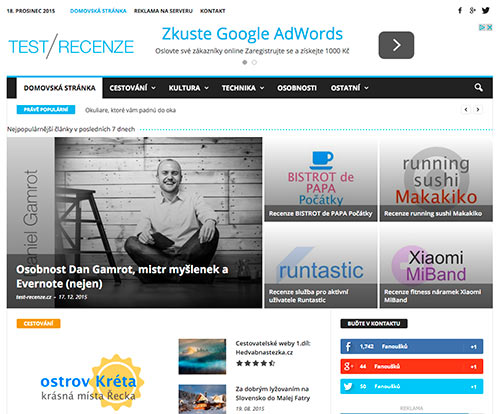Open Dan Gamrot featured article title
The image size is (500, 414).
pos(122,276)
